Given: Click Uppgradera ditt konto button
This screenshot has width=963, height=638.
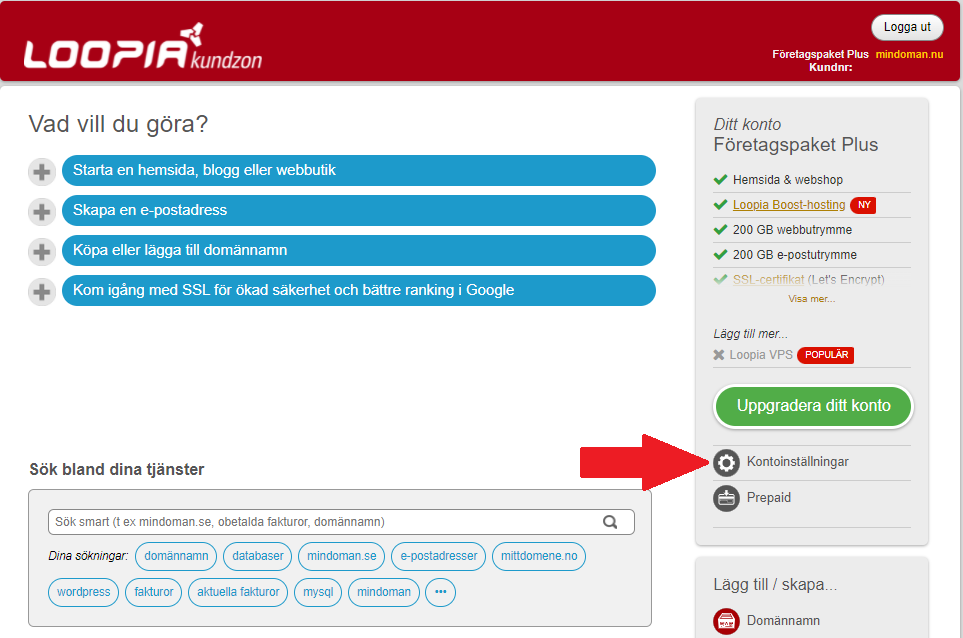Looking at the screenshot, I should (x=813, y=405).
